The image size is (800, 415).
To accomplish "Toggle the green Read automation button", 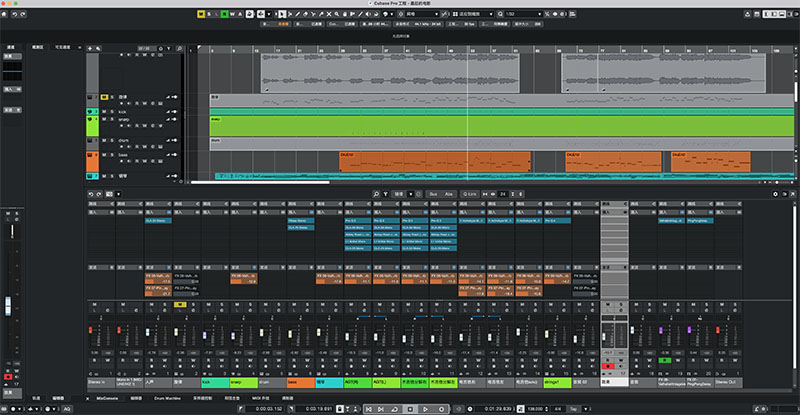I will pyautogui.click(x=224, y=14).
